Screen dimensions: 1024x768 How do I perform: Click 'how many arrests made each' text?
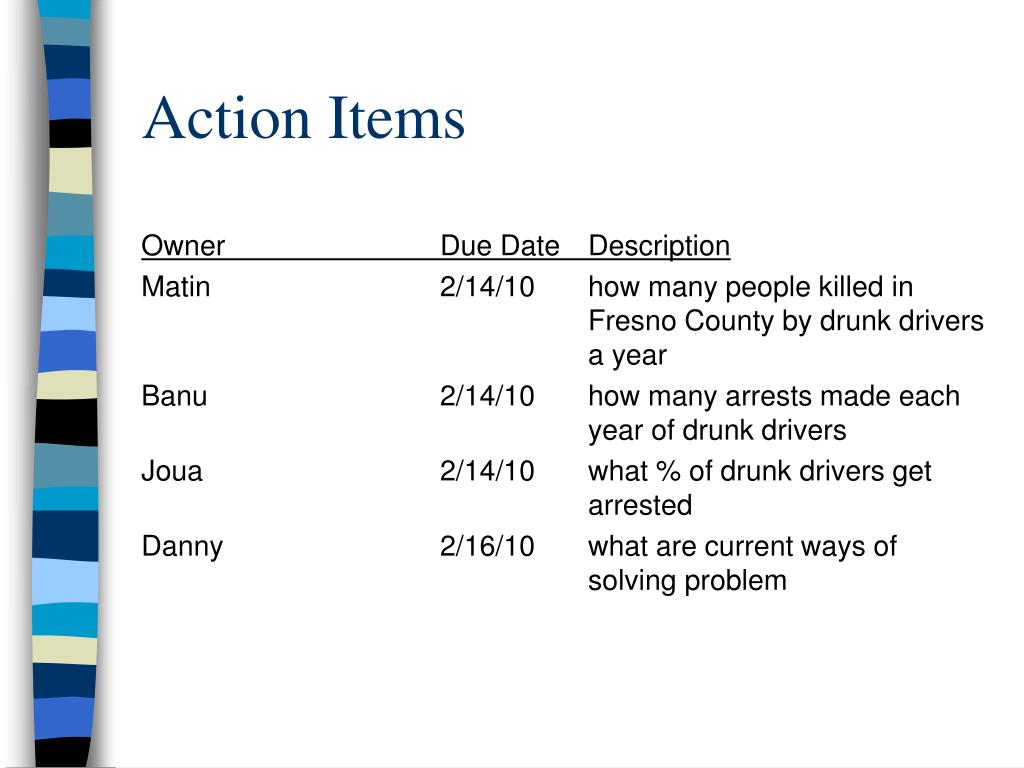tap(774, 396)
